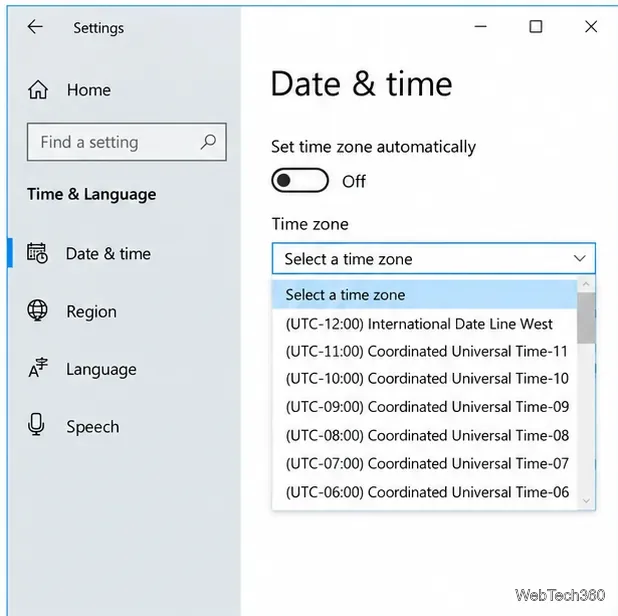Image resolution: width=618 pixels, height=616 pixels.
Task: Click the list's scroll up arrow
Action: [x=586, y=284]
